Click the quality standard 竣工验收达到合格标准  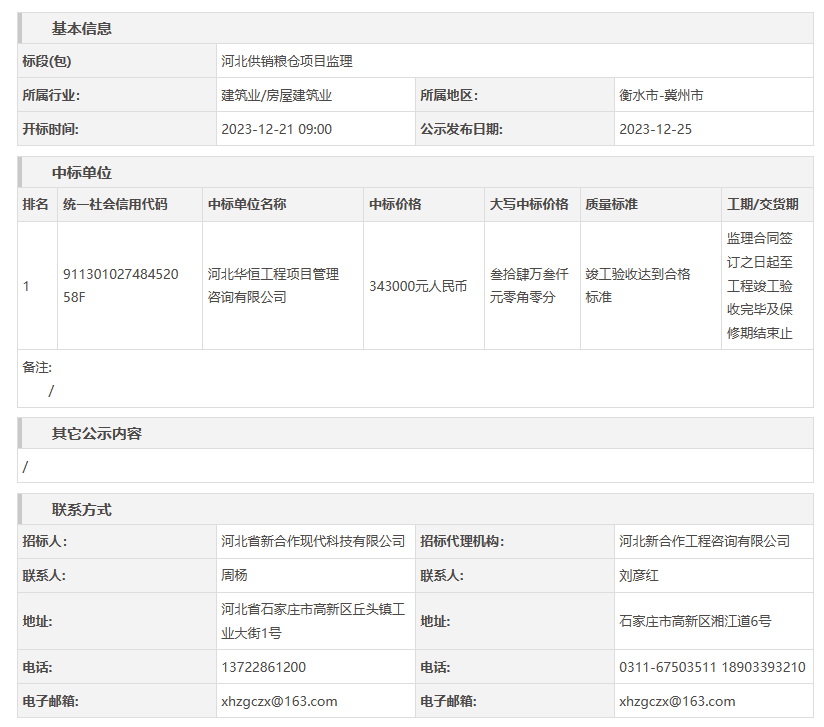point(638,285)
